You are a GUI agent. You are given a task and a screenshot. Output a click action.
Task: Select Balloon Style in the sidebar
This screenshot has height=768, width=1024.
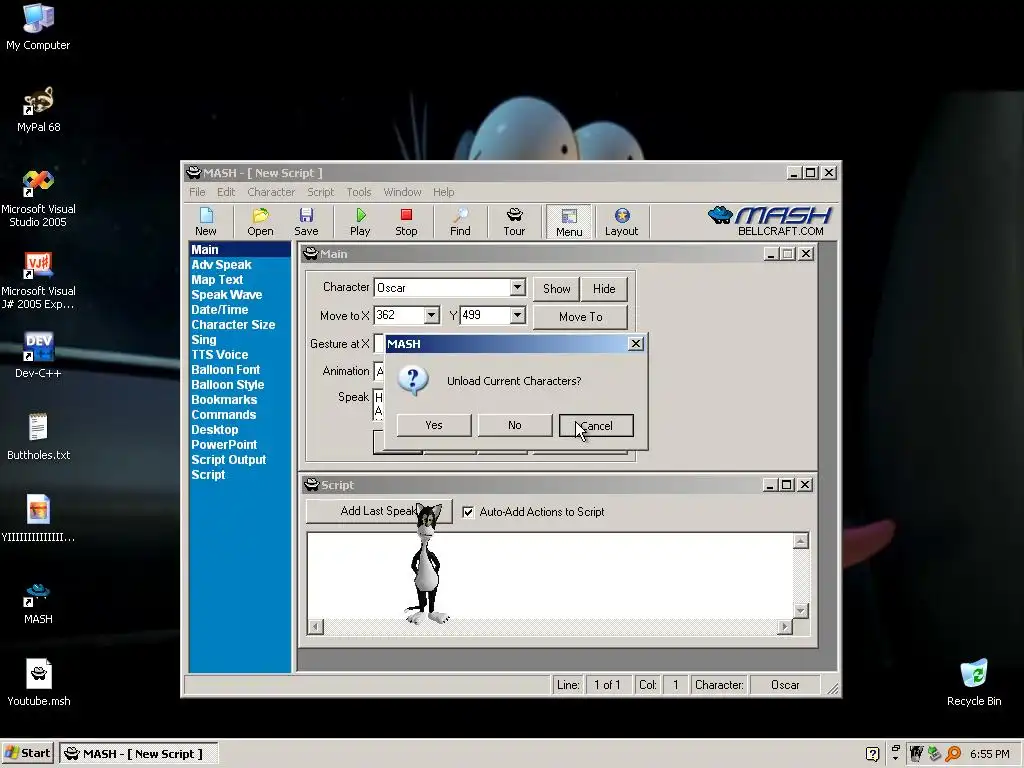click(x=227, y=385)
